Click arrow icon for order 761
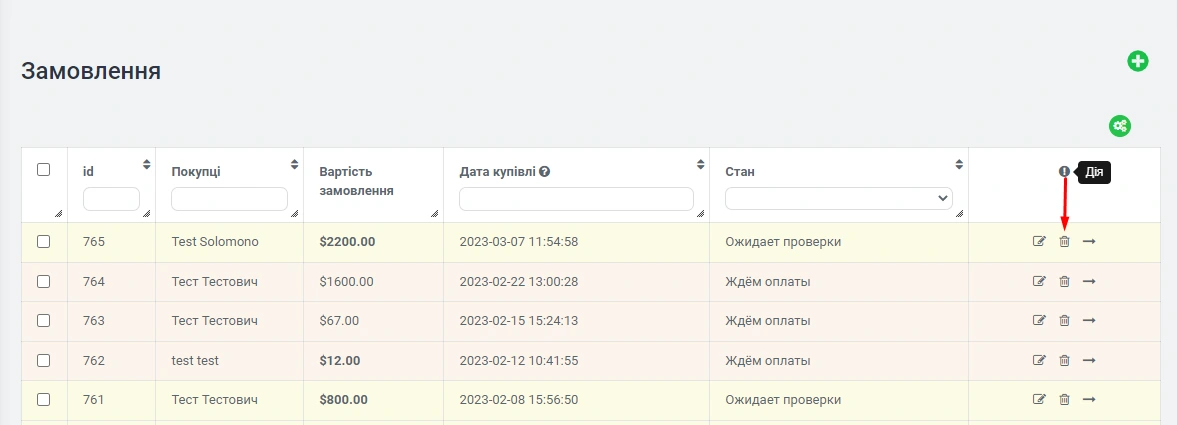 pyautogui.click(x=1089, y=400)
